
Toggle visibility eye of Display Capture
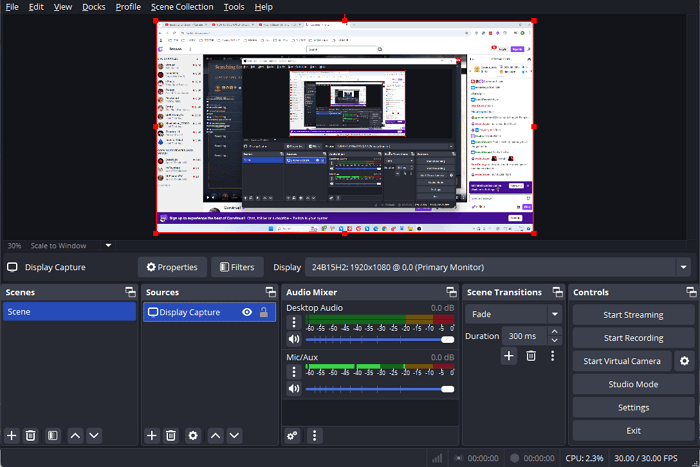(x=247, y=312)
